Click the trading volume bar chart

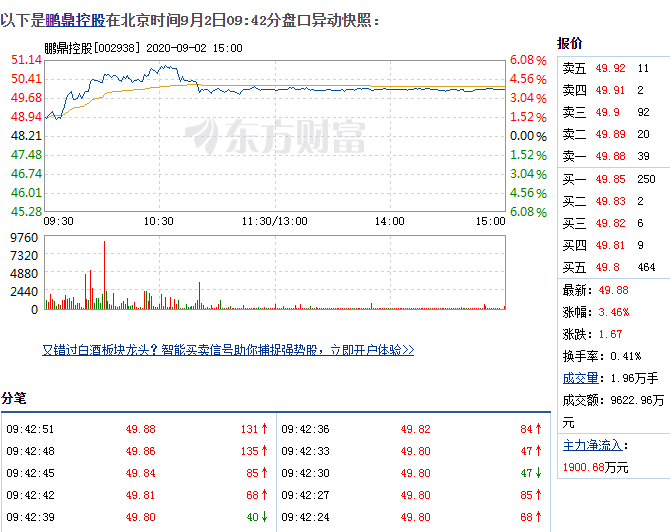tap(275, 272)
